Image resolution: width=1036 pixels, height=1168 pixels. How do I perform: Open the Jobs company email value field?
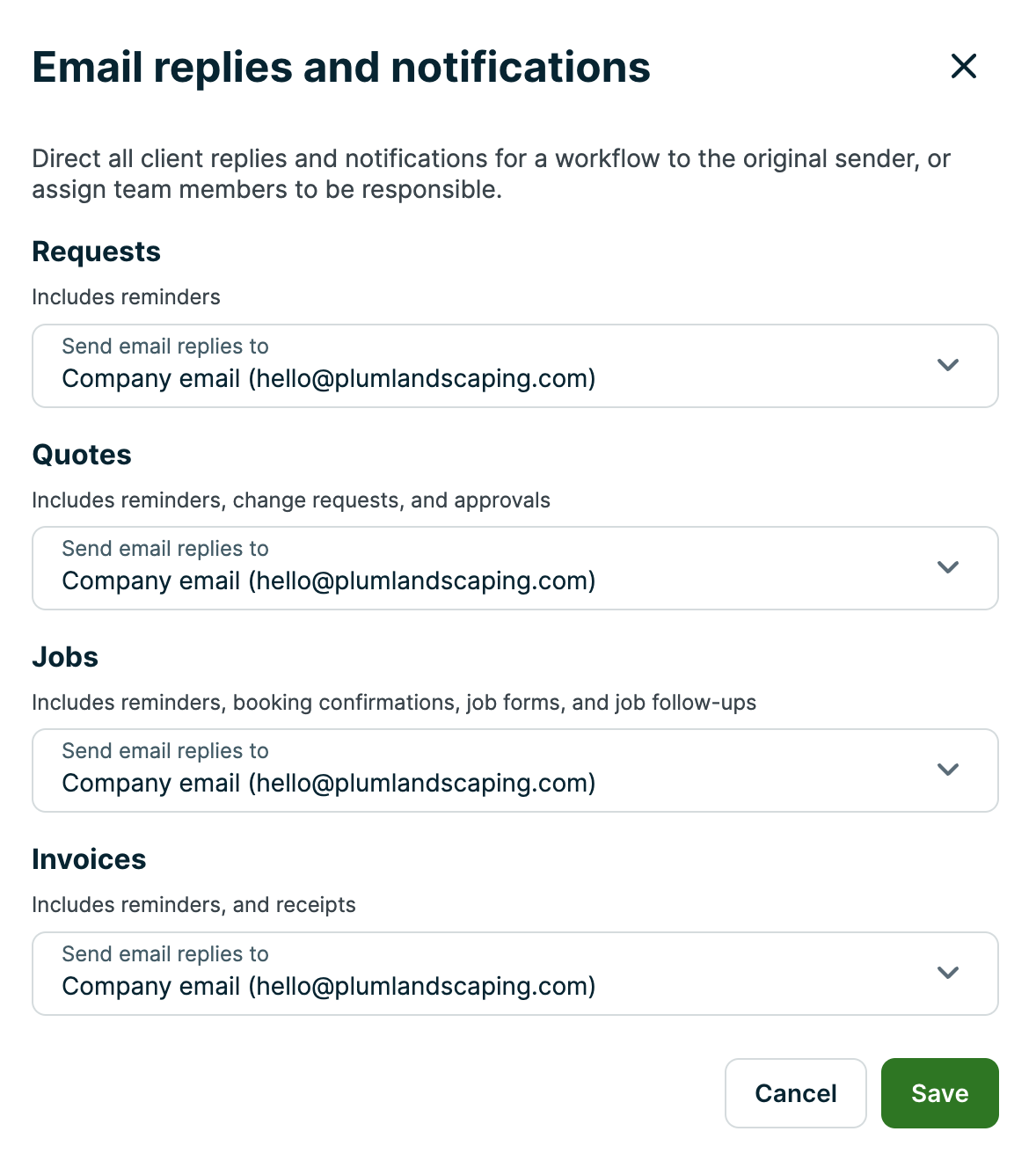[329, 784]
